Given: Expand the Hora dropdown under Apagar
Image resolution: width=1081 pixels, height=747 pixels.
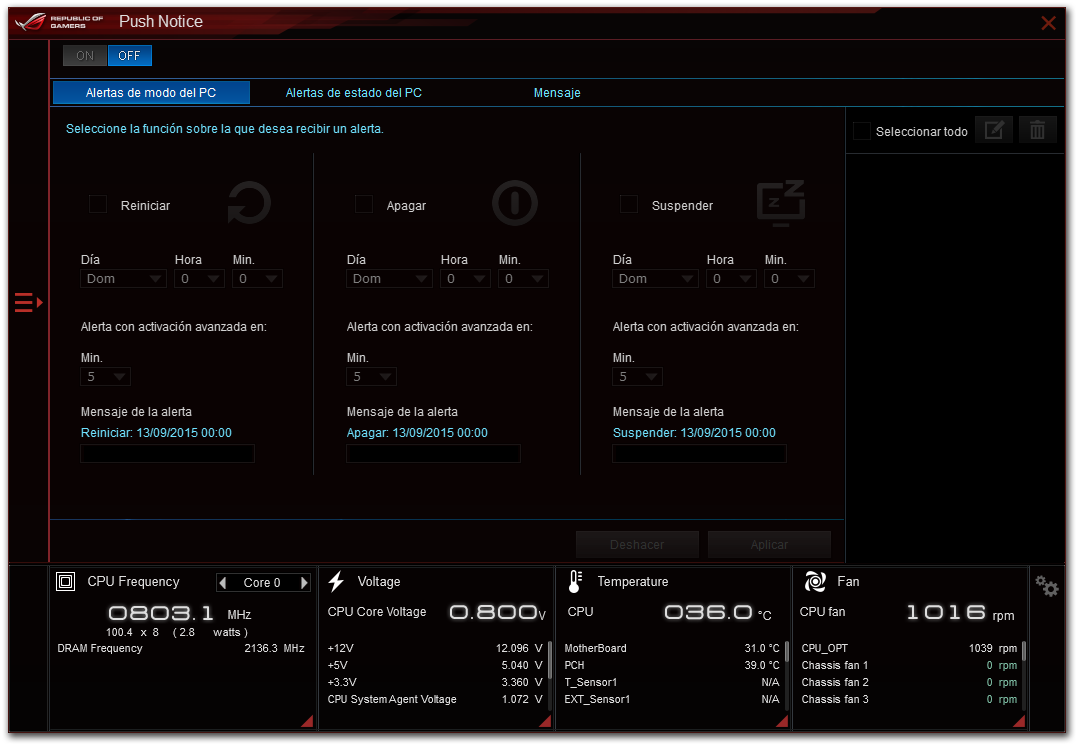Looking at the screenshot, I should coord(465,279).
